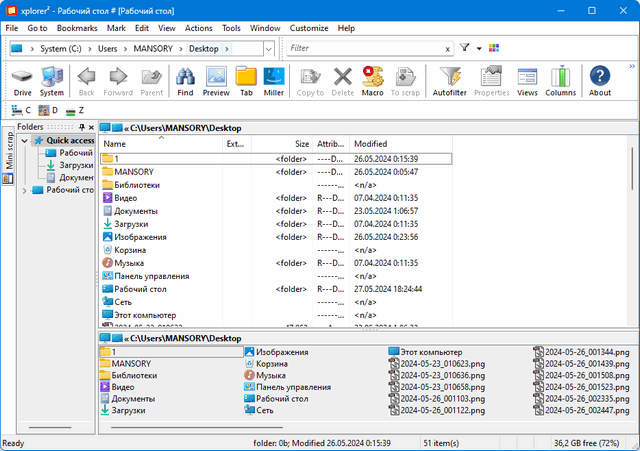
Task: Click the Mini scrap side tab
Action: coord(8,154)
